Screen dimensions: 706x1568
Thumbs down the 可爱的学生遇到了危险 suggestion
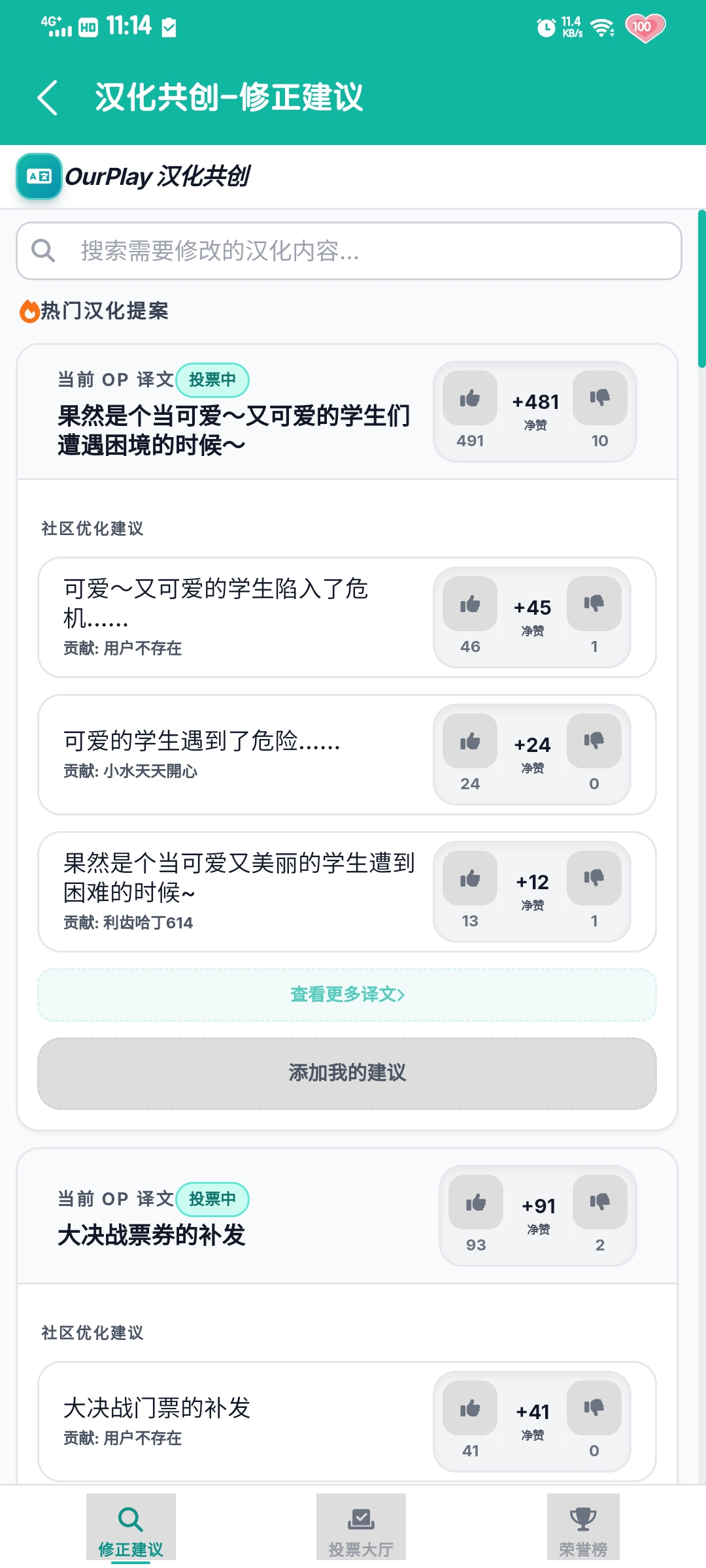594,741
